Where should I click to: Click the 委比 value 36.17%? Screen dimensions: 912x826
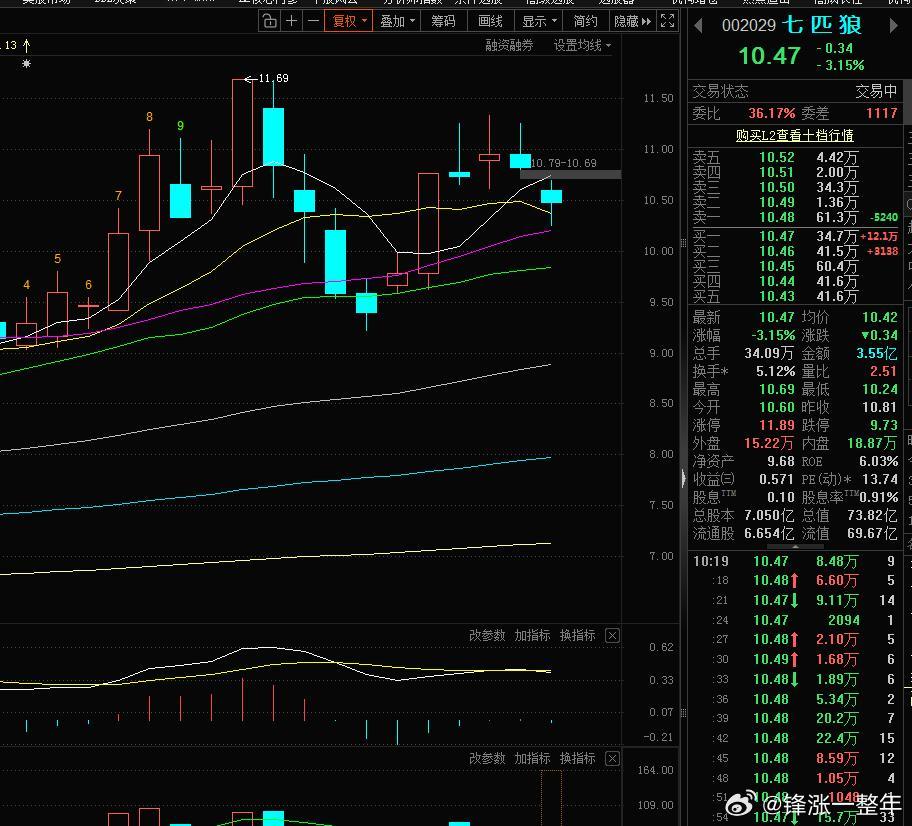click(771, 113)
